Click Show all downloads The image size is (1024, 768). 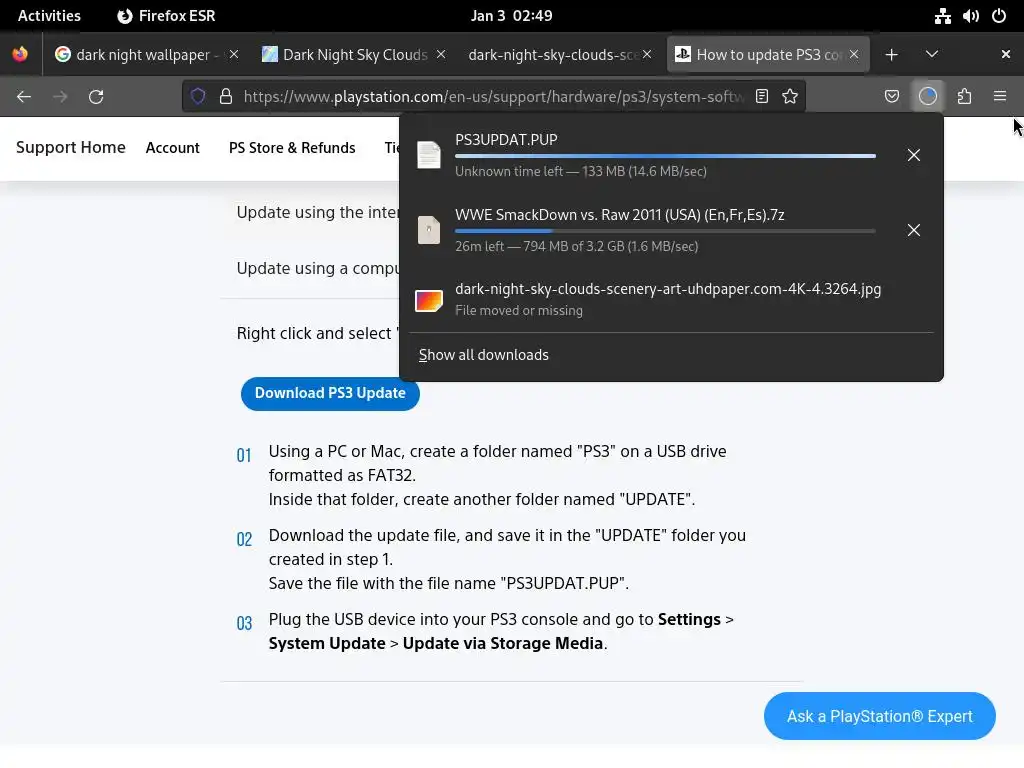tap(483, 355)
